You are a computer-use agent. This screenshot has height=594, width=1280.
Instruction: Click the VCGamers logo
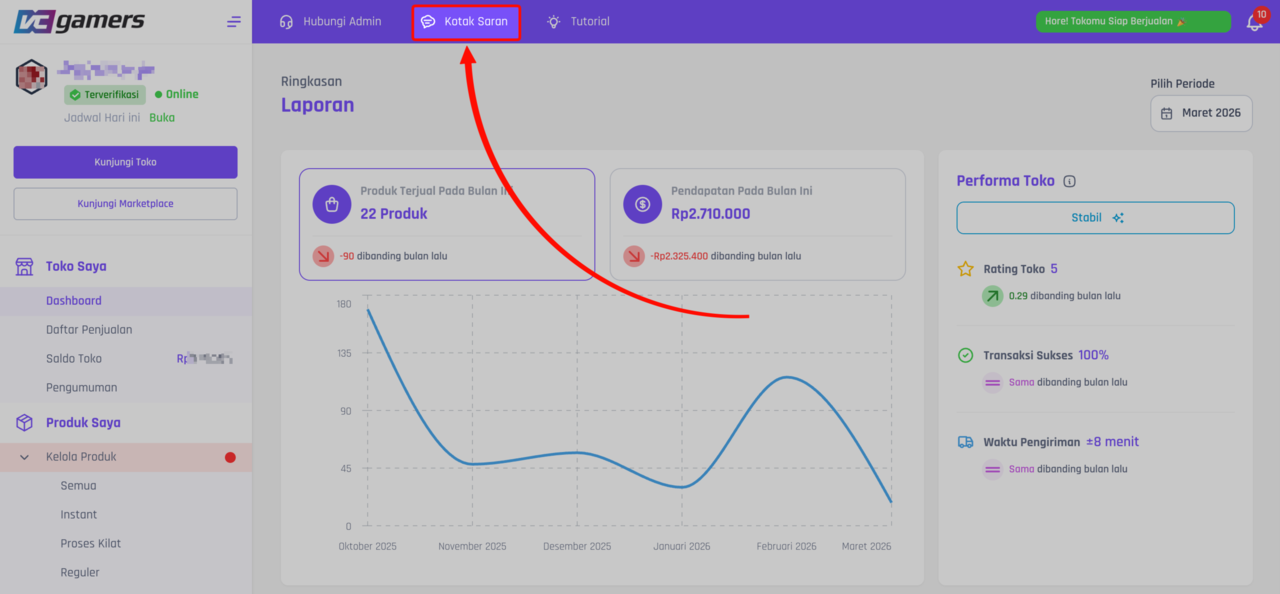[x=79, y=21]
